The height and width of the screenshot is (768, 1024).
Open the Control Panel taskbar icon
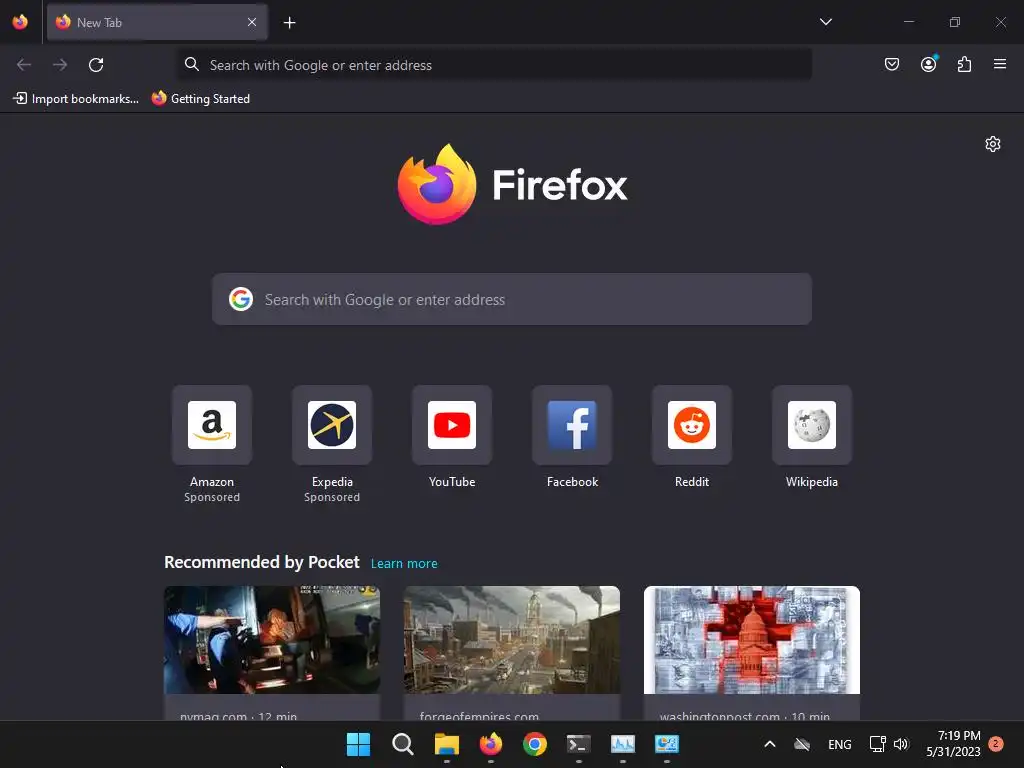coord(667,744)
